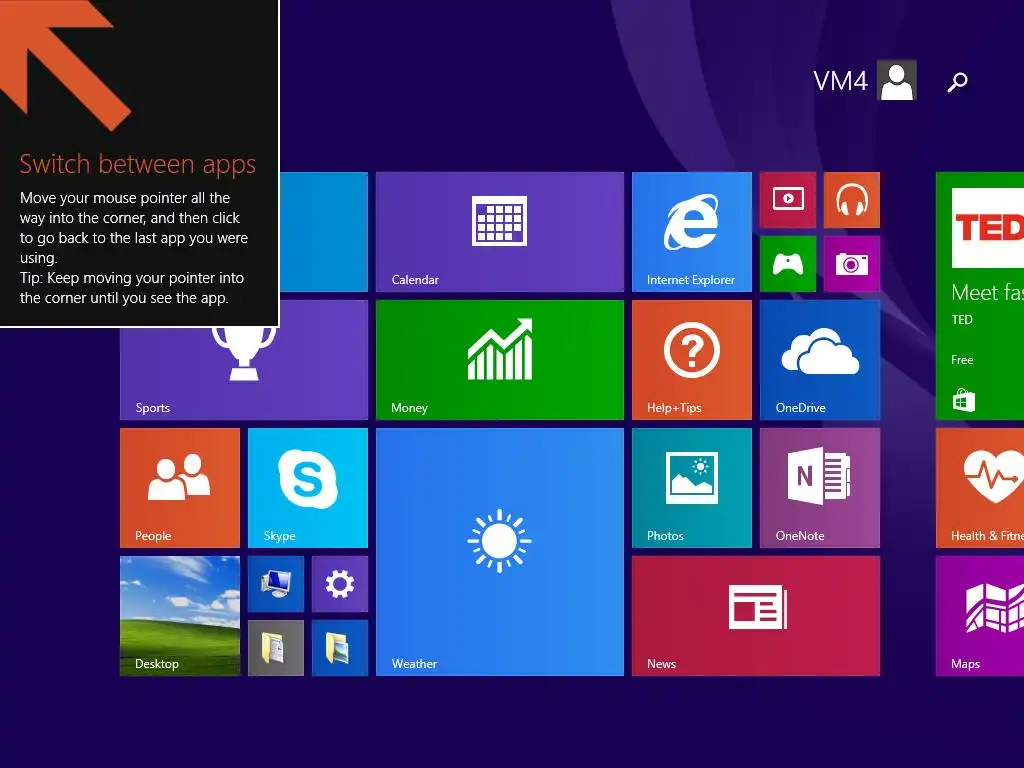The width and height of the screenshot is (1024, 768).
Task: Open the Money tile
Action: [500, 360]
